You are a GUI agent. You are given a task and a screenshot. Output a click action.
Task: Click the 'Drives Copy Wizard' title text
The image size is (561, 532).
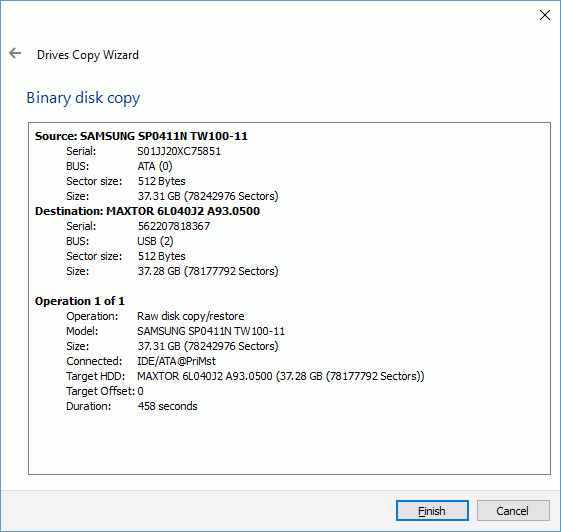tap(88, 55)
